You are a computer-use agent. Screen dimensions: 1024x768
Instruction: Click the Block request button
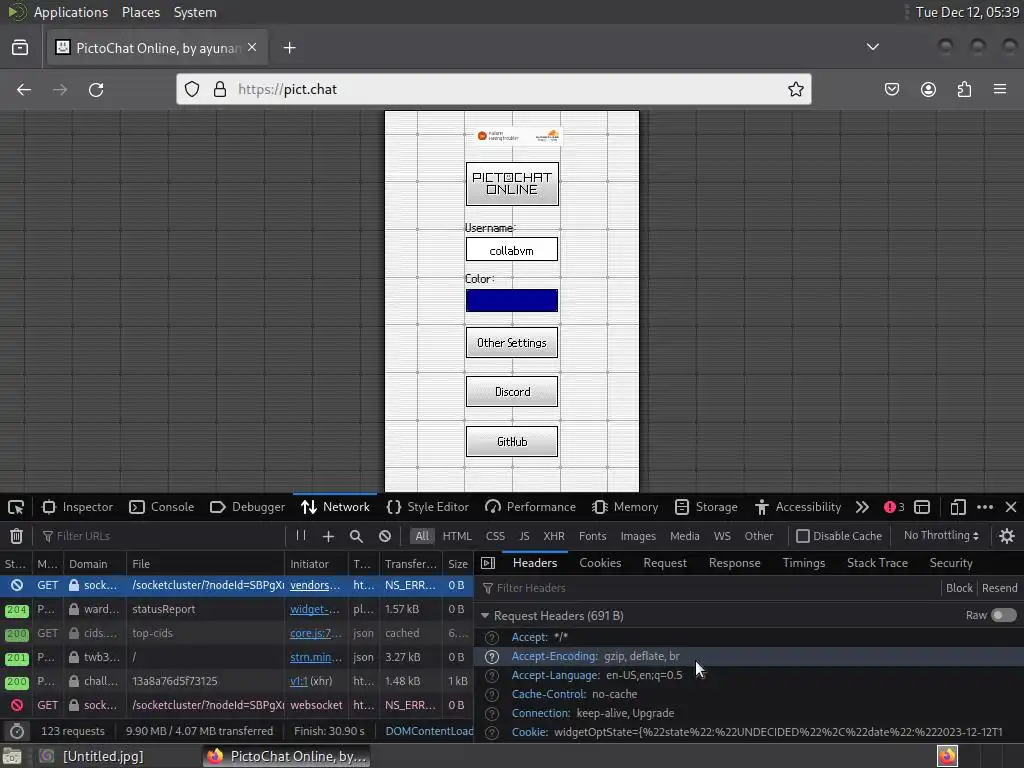959,588
